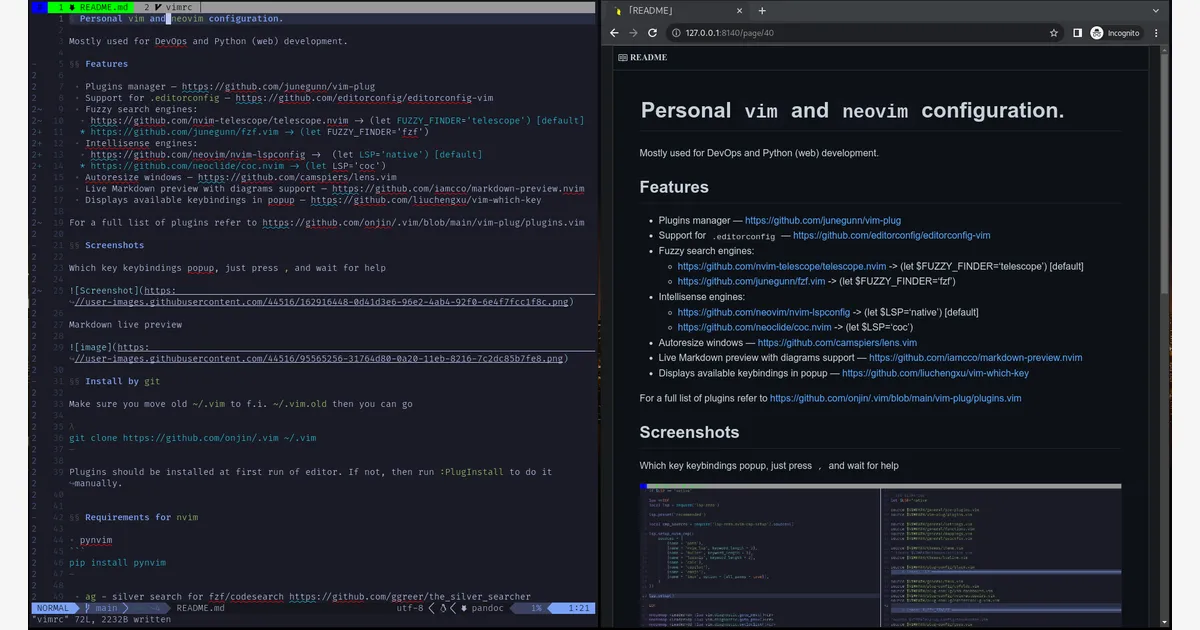
Task: Open the plugins.vim full list link
Action: click(896, 398)
